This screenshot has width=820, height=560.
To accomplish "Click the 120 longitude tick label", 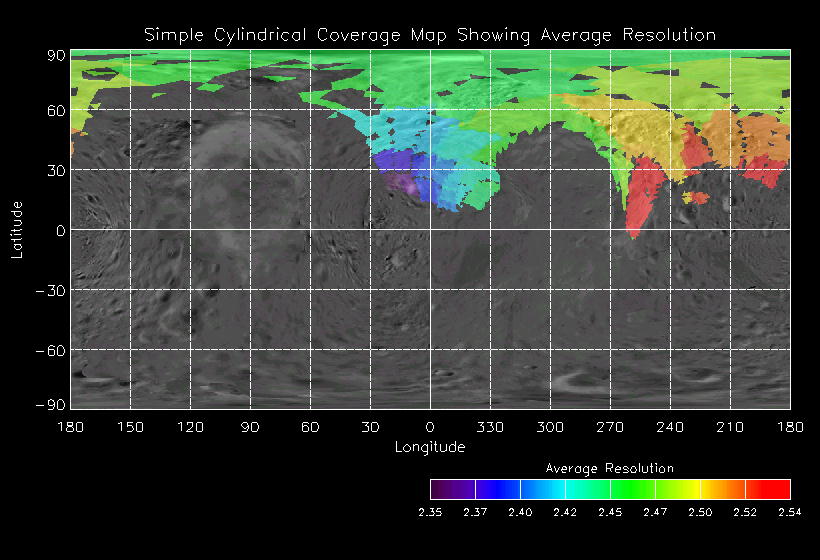I will [x=190, y=427].
